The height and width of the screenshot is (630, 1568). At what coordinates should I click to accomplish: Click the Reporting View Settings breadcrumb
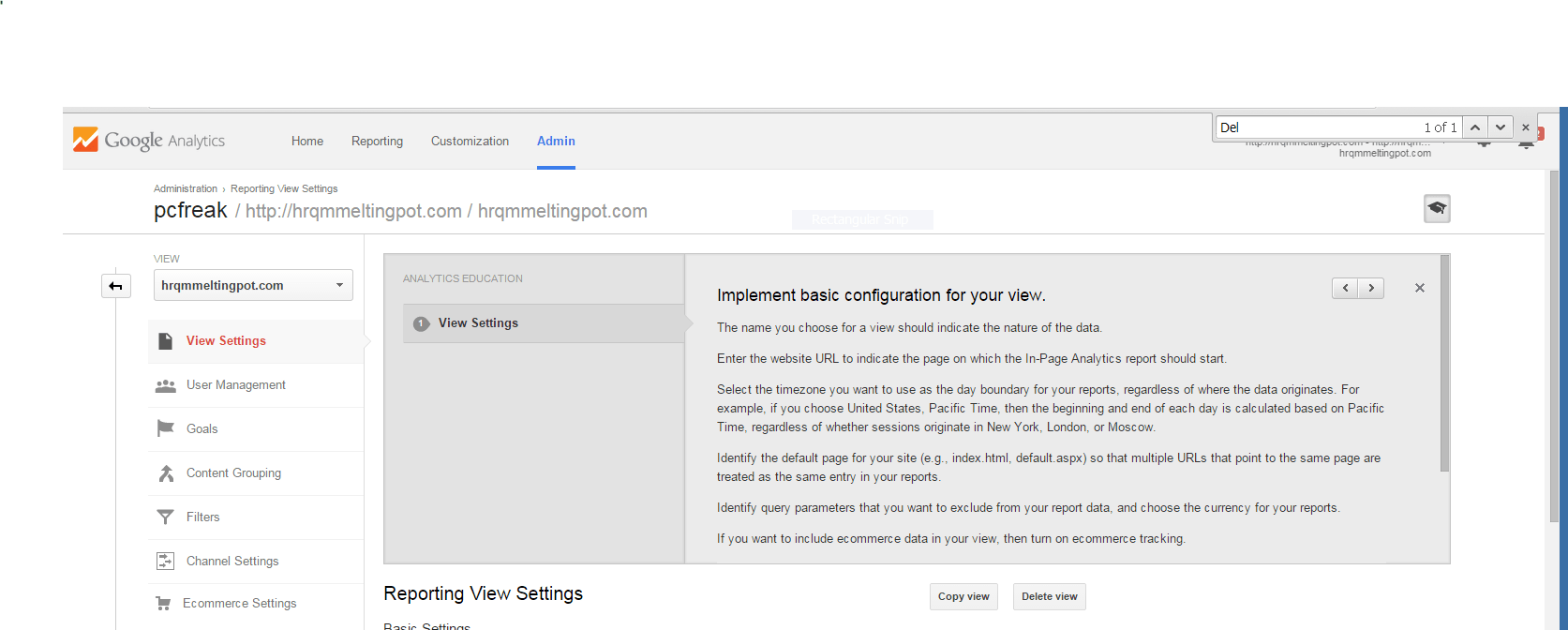(x=284, y=188)
